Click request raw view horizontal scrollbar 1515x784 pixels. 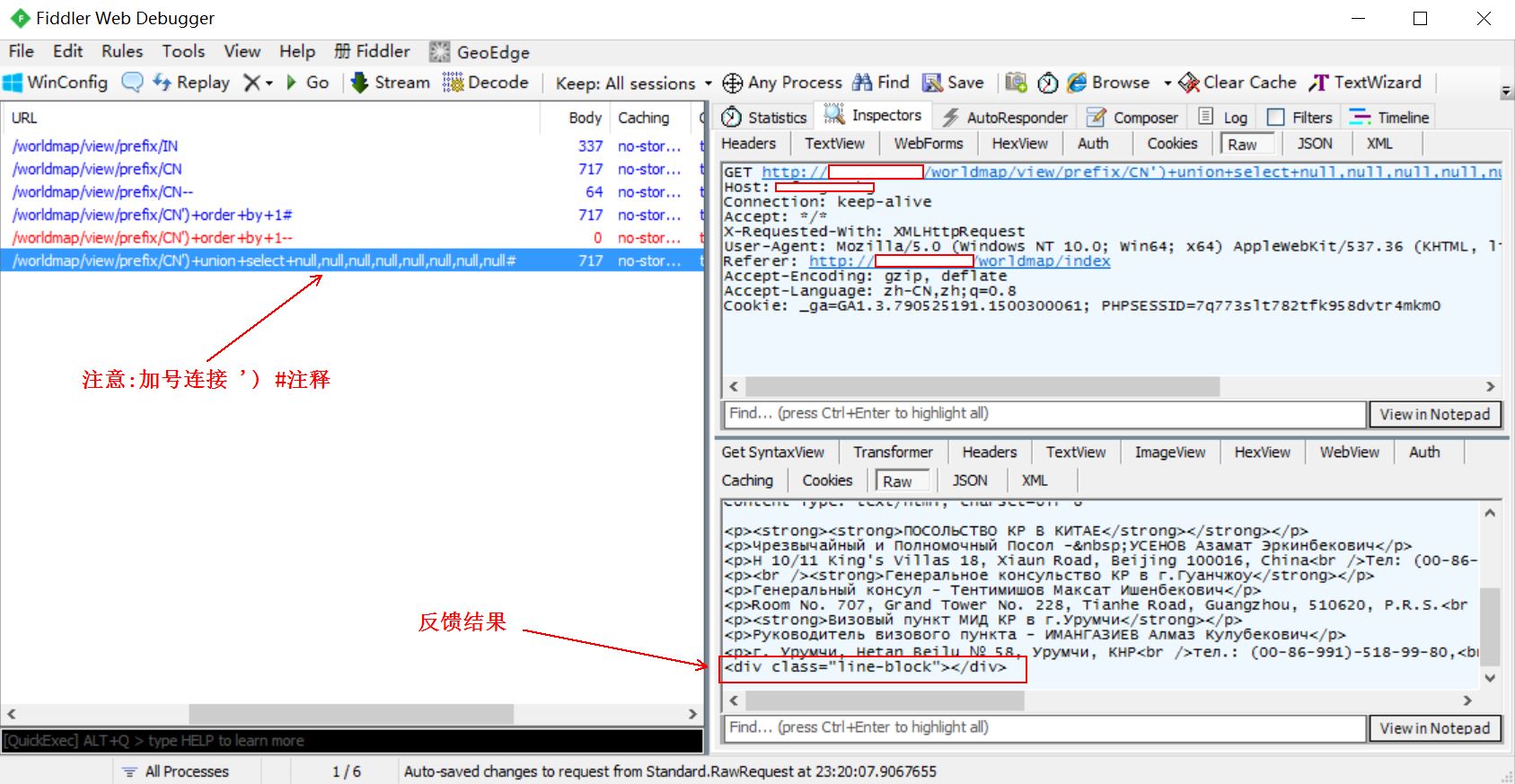[x=982, y=386]
